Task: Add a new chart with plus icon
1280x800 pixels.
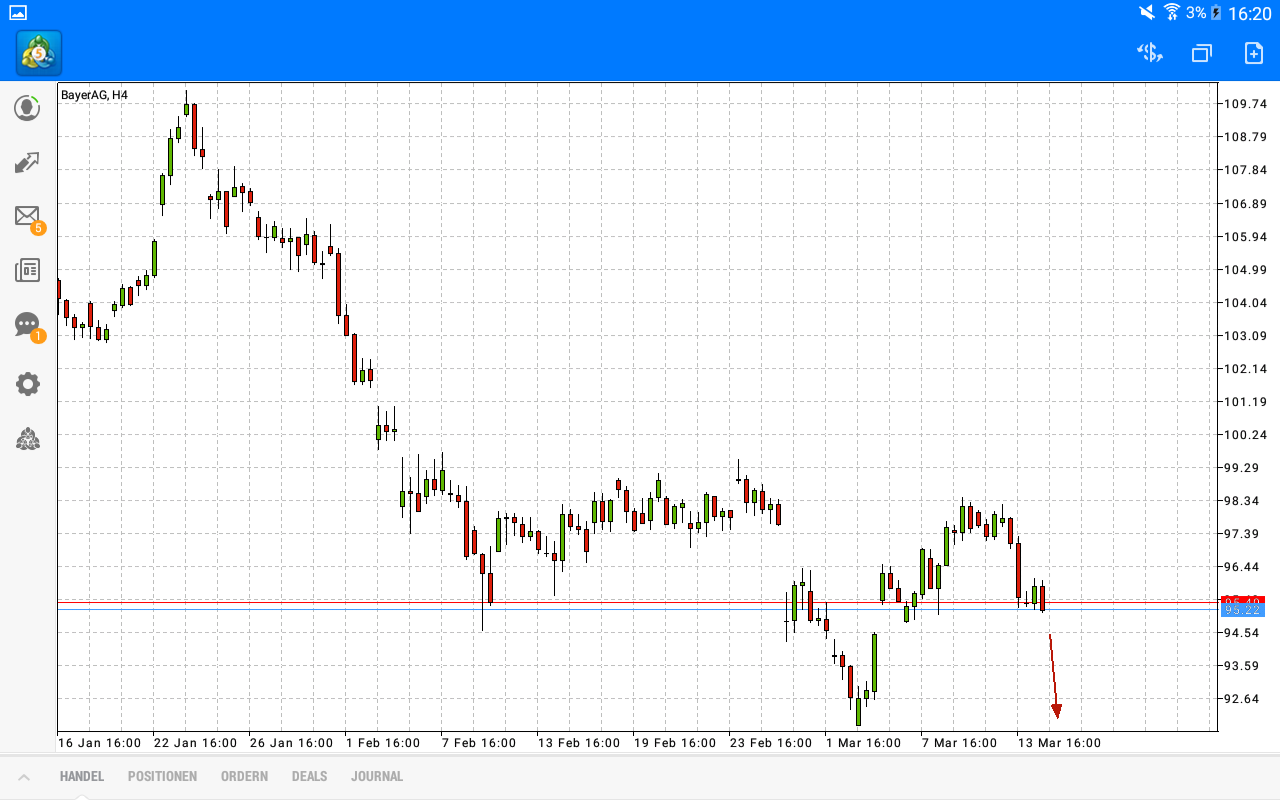Action: point(1253,52)
